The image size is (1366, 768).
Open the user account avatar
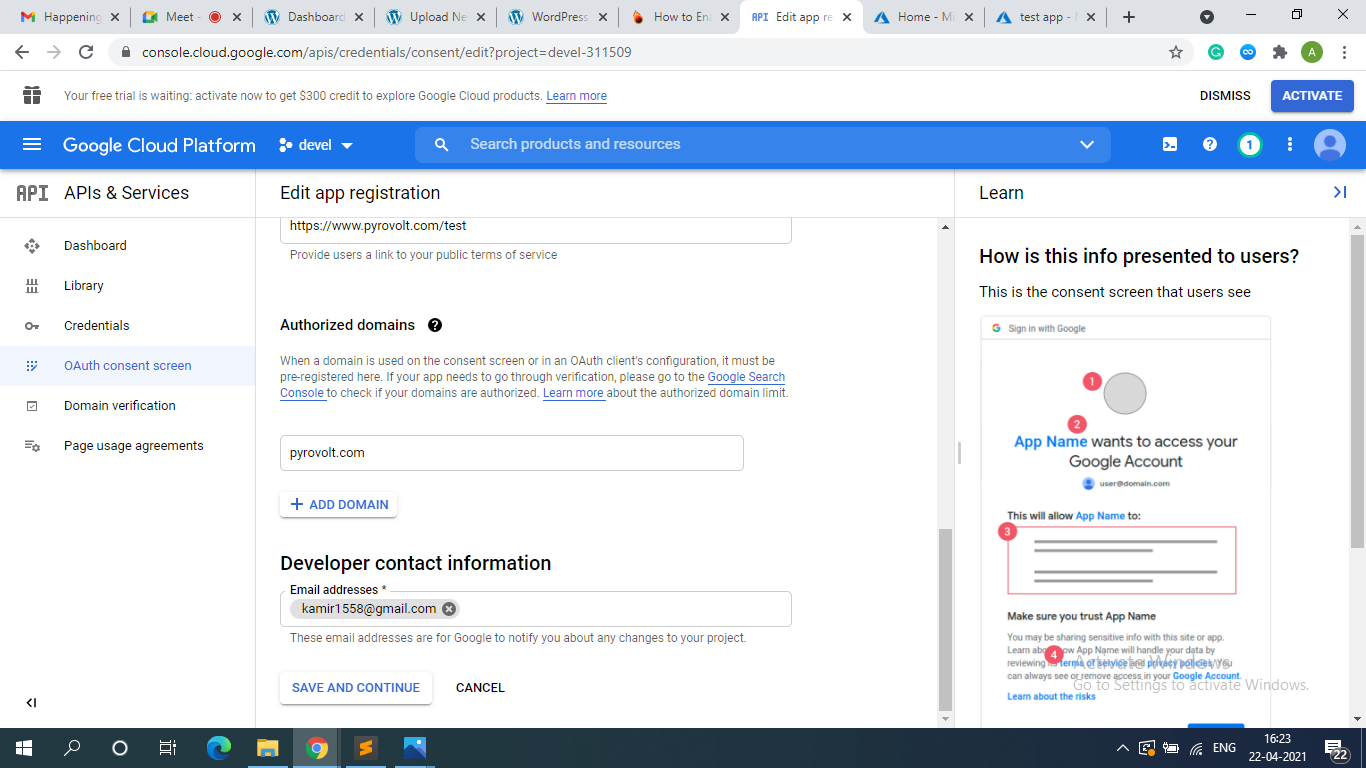(1330, 145)
